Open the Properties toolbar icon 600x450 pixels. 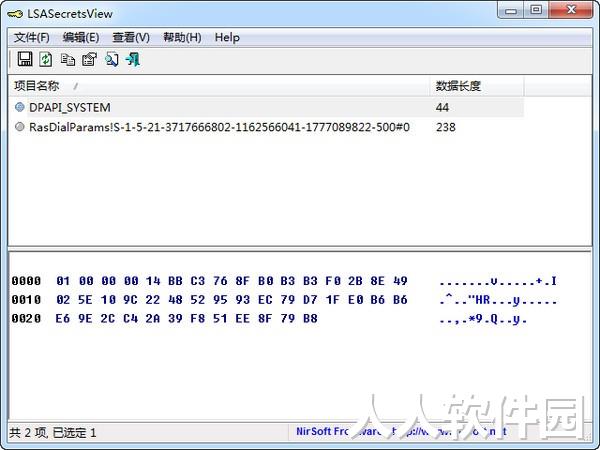point(90,59)
